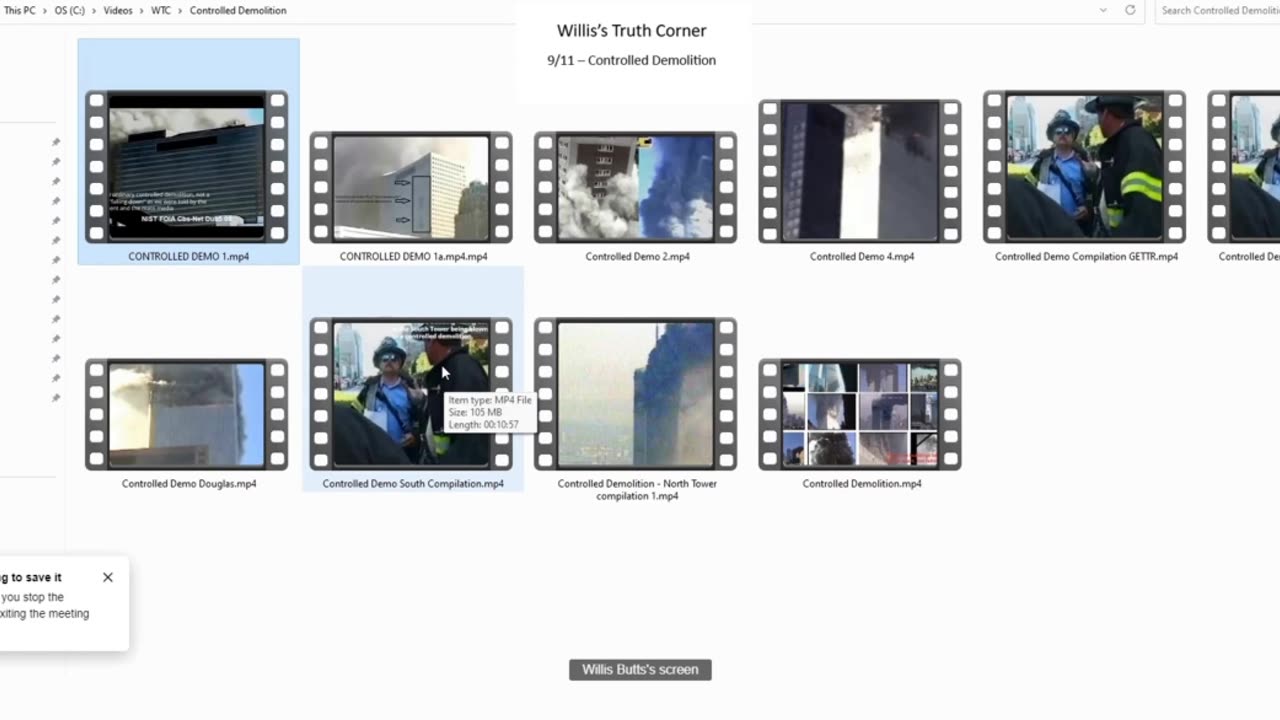Open CONTROLLED DEMO 1.mp4 video thumbnail
Screen dimensions: 1280x720
pos(186,167)
